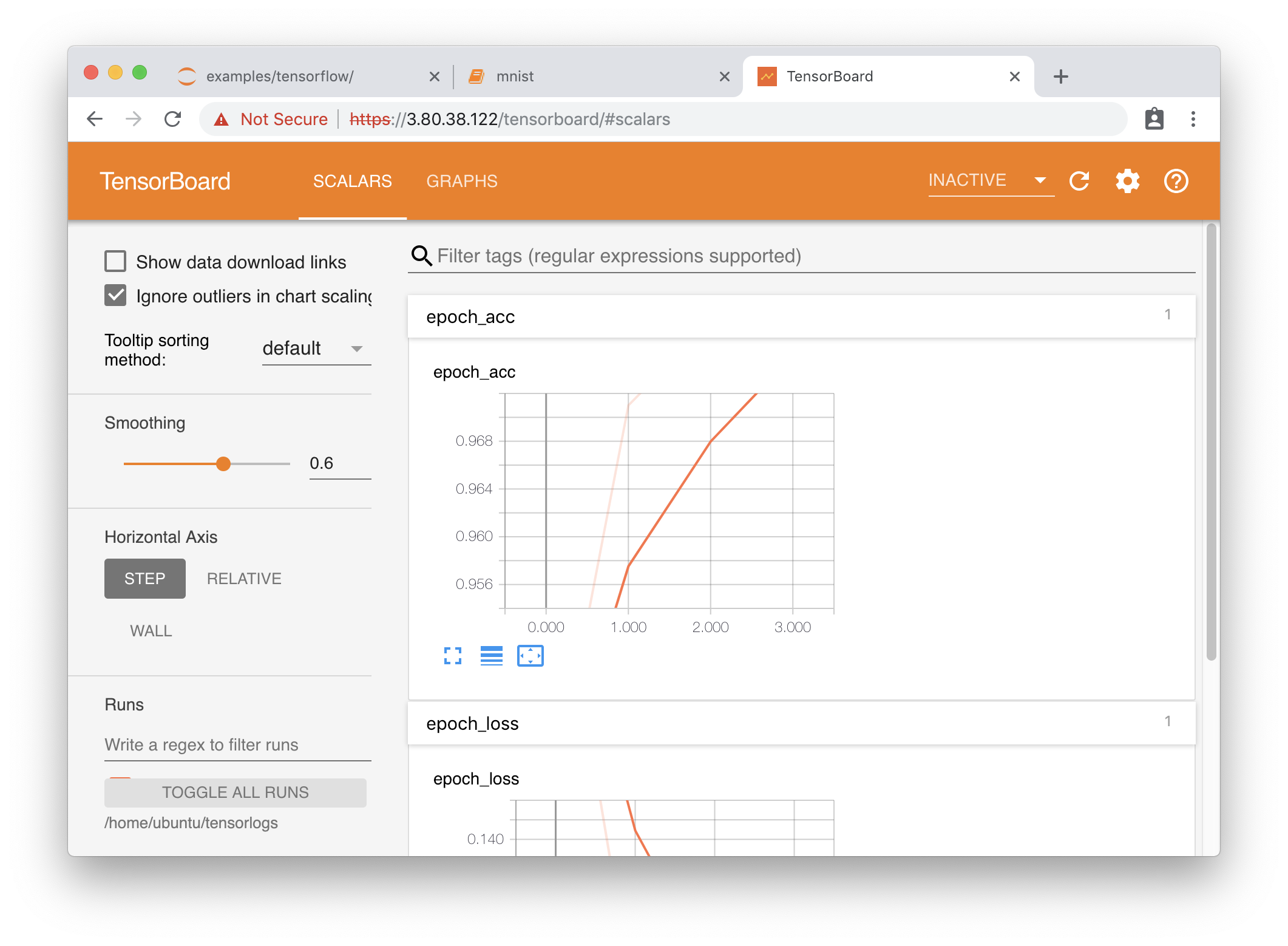This screenshot has height=946, width=1288.
Task: Open the Tooltip sorting method dropdown
Action: (316, 349)
